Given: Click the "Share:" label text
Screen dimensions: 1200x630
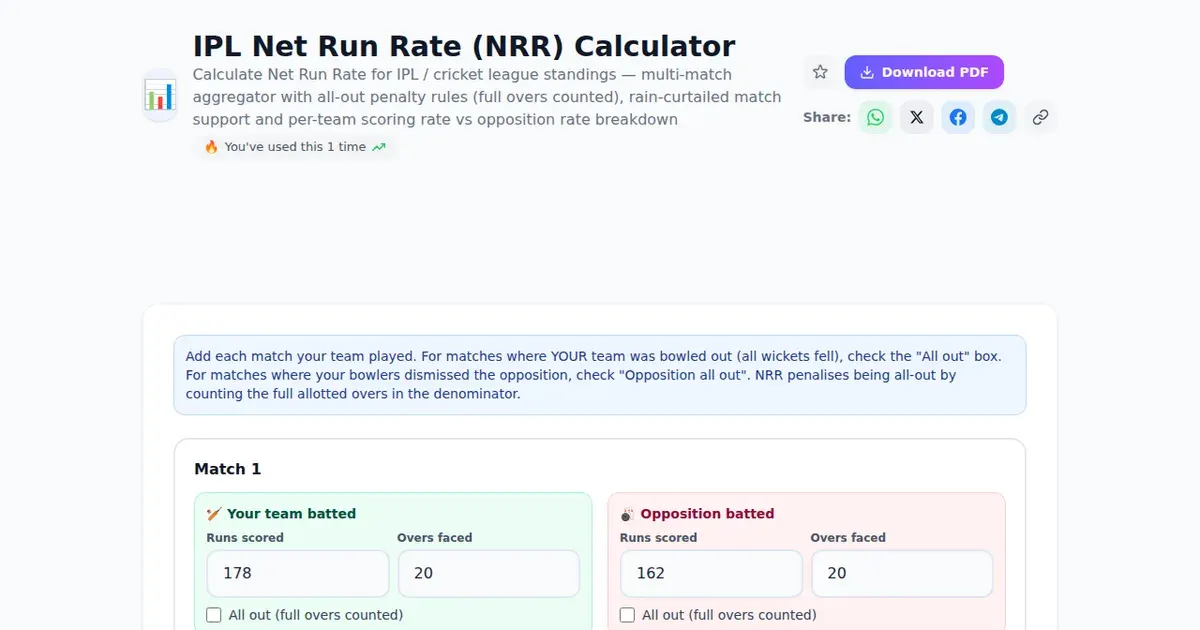Looking at the screenshot, I should (827, 117).
